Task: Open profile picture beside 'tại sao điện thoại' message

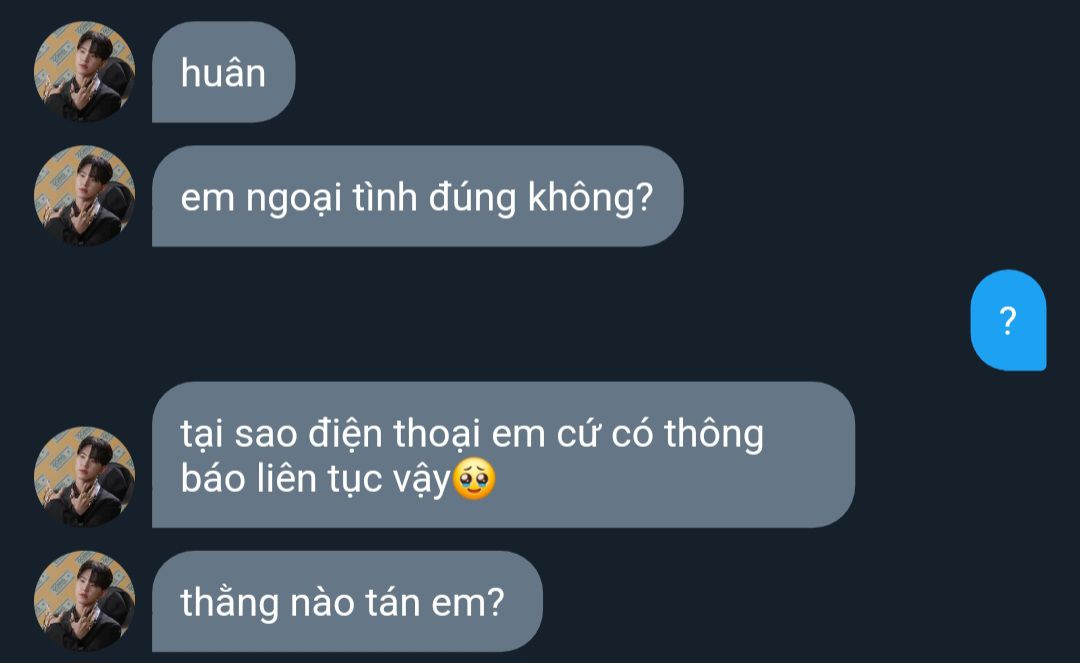Action: (x=84, y=477)
